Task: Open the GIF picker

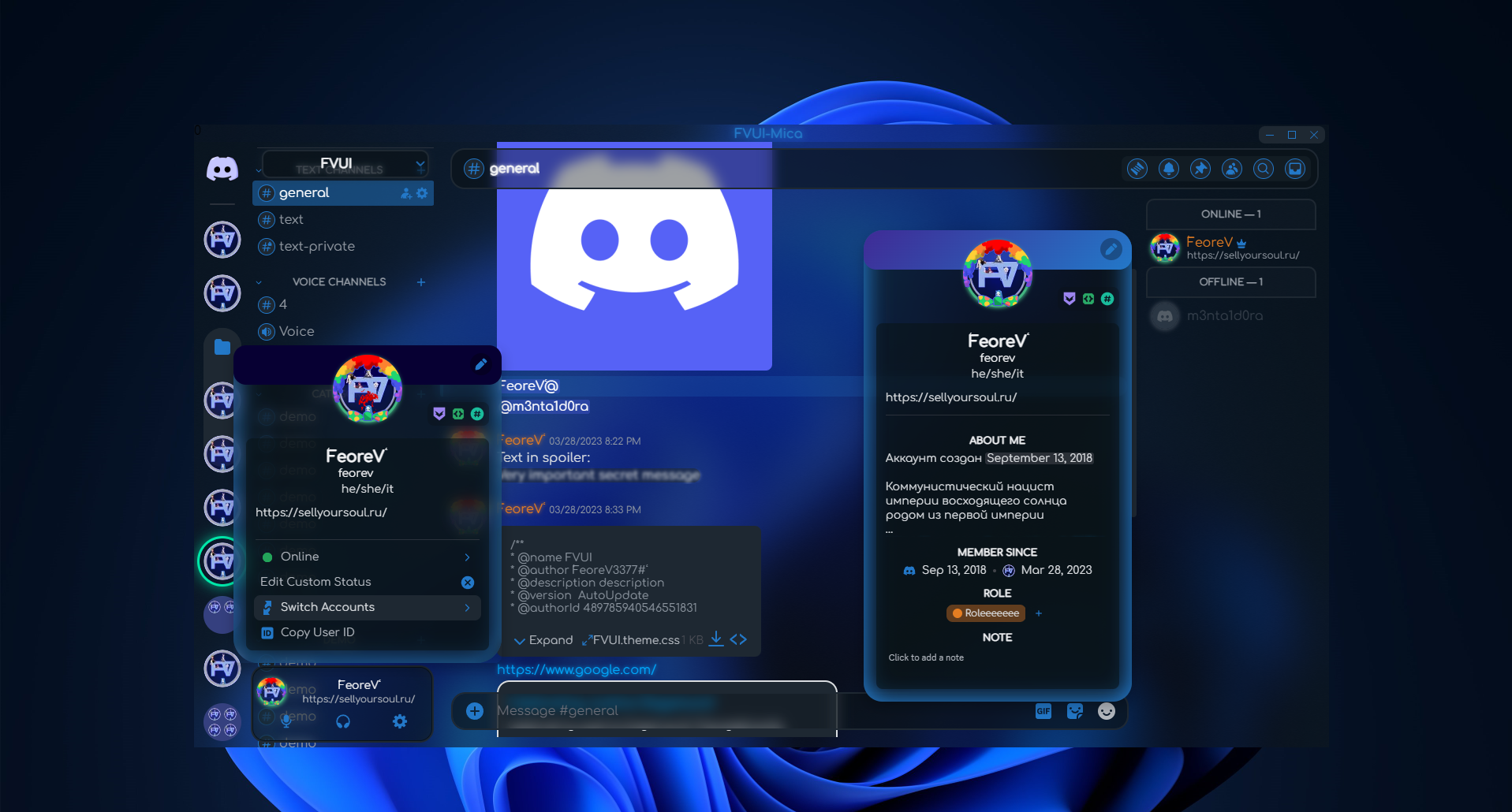Action: point(1043,711)
